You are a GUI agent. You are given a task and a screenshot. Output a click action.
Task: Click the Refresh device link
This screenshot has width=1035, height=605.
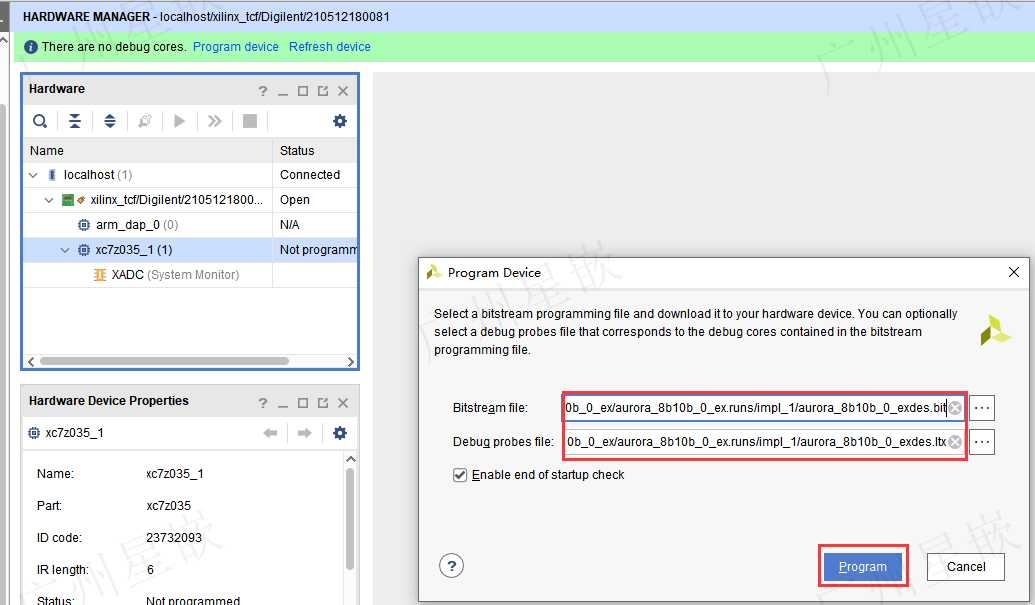(x=329, y=47)
